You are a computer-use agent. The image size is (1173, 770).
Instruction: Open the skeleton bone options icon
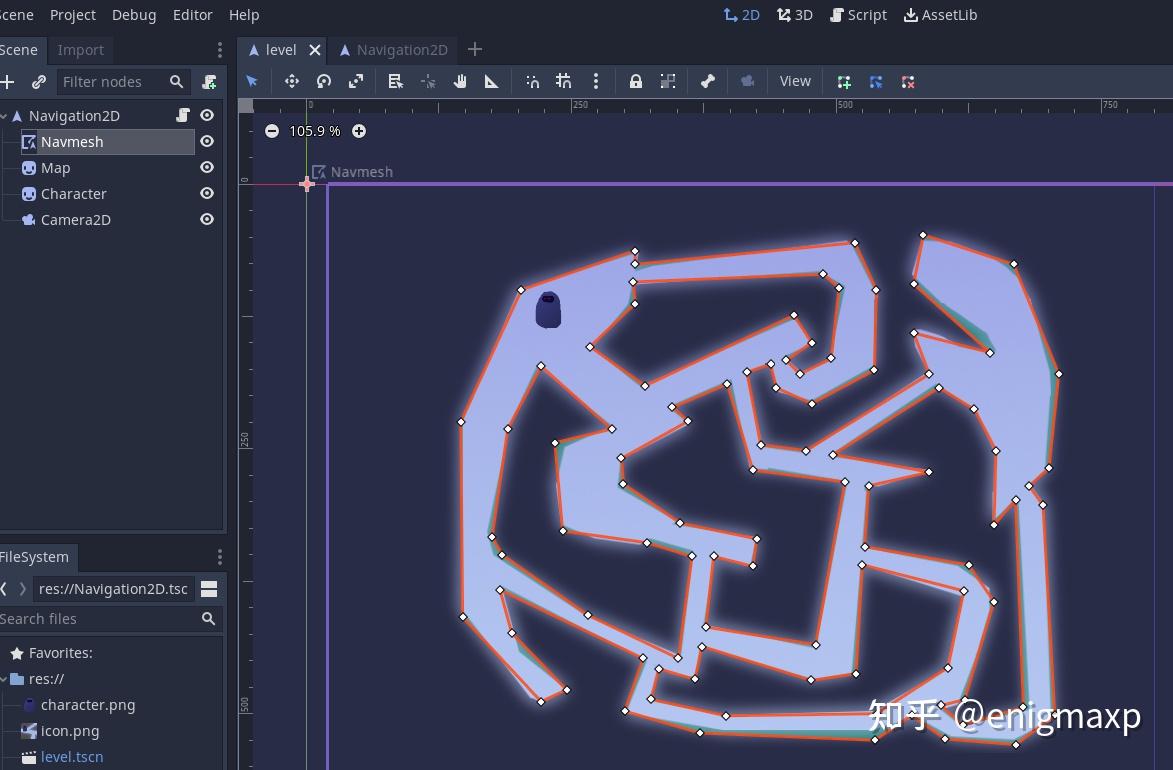click(708, 82)
